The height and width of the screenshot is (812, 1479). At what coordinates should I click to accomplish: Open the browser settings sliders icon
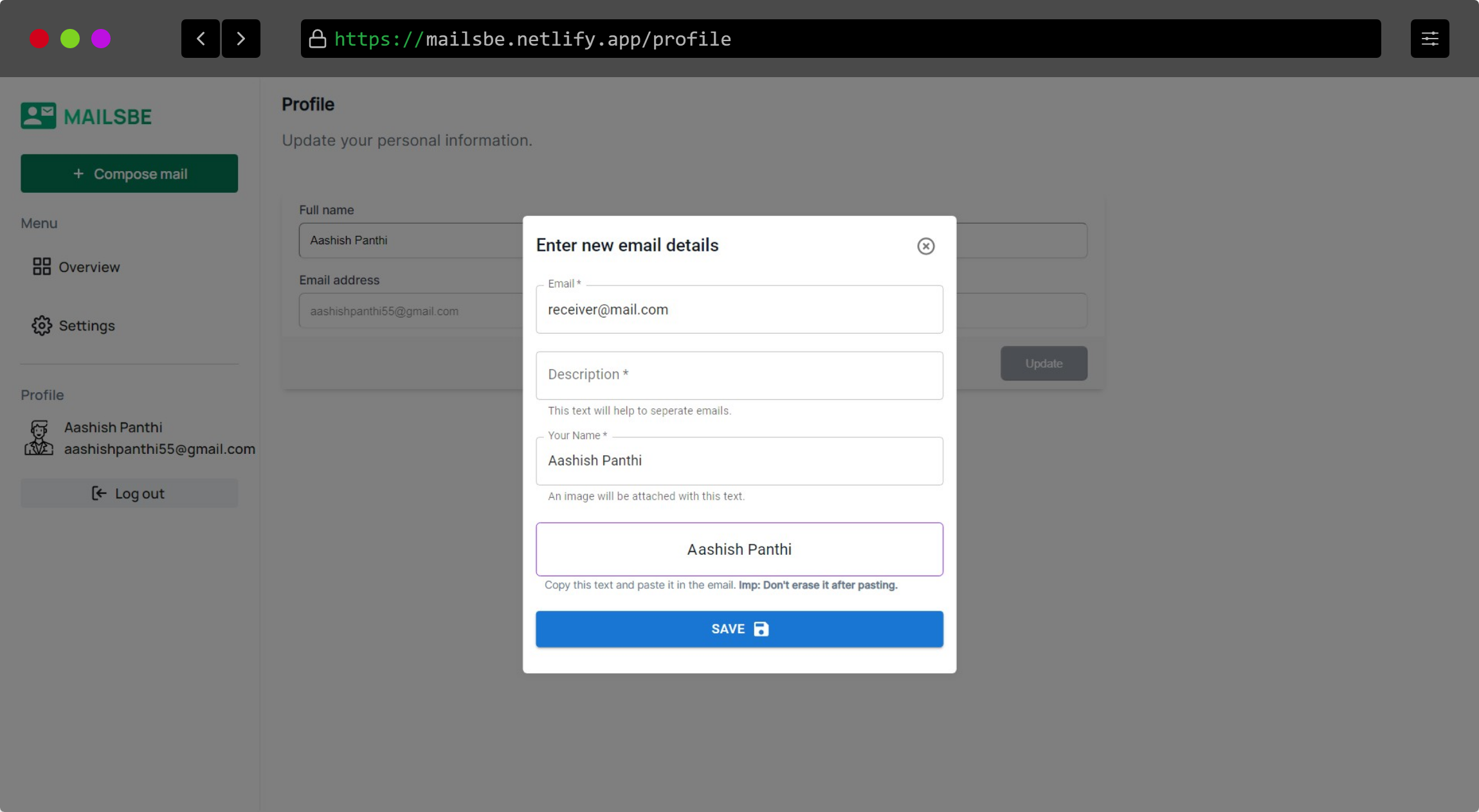click(1429, 39)
